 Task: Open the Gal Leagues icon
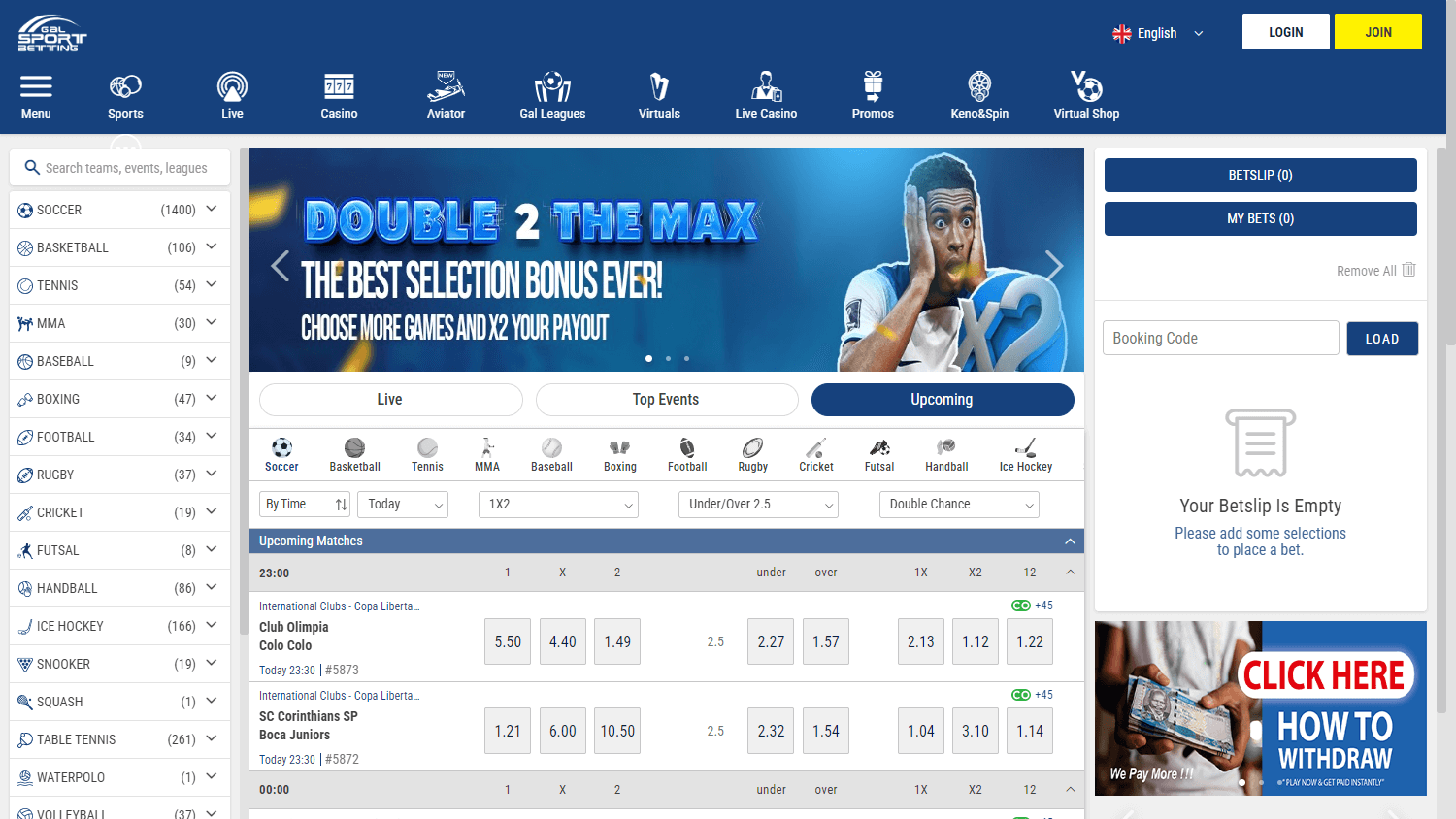[x=552, y=86]
